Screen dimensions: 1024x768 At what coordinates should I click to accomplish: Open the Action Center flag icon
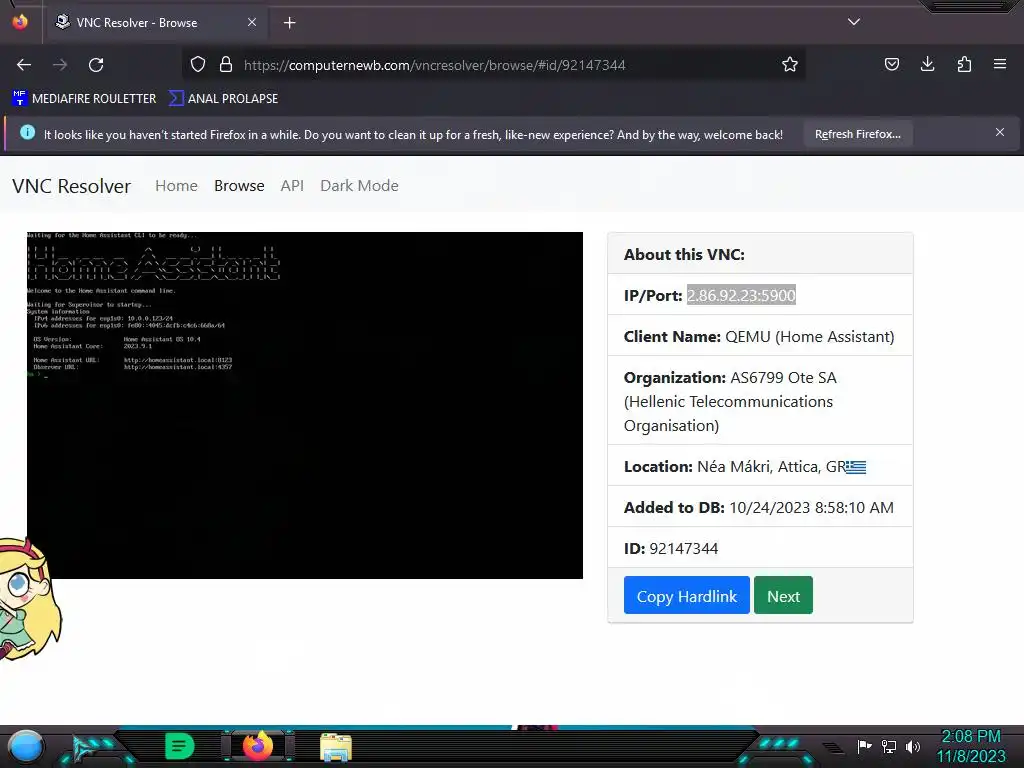click(x=864, y=746)
